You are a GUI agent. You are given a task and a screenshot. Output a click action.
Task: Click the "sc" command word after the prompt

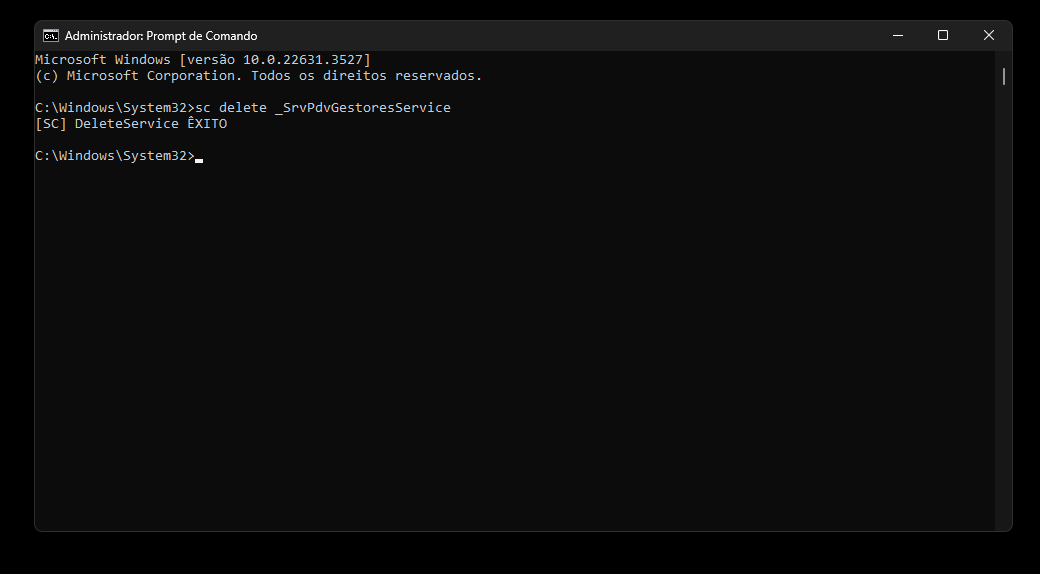point(203,107)
